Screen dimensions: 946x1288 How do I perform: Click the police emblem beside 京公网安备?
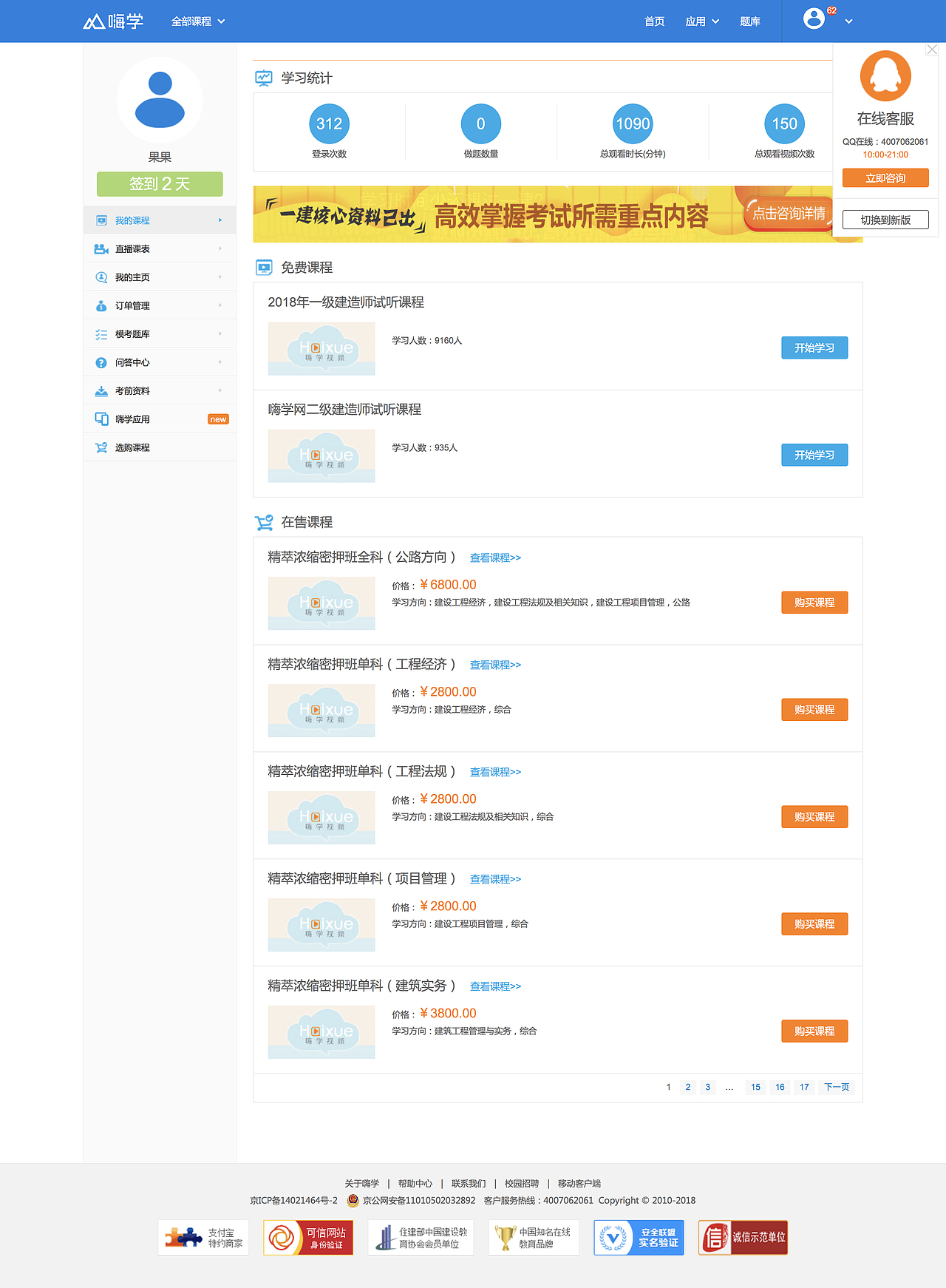tap(353, 1200)
